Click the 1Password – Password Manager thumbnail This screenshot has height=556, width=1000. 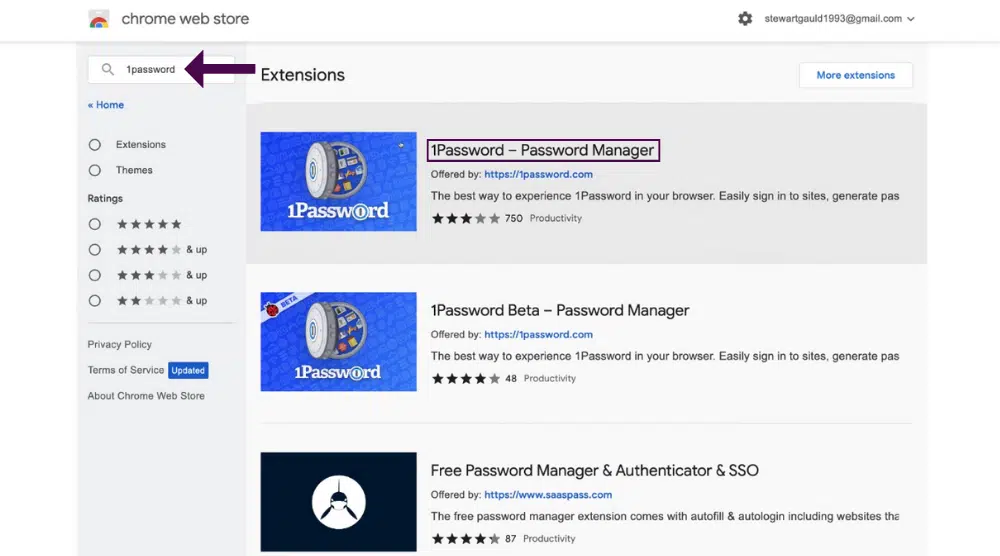click(338, 181)
